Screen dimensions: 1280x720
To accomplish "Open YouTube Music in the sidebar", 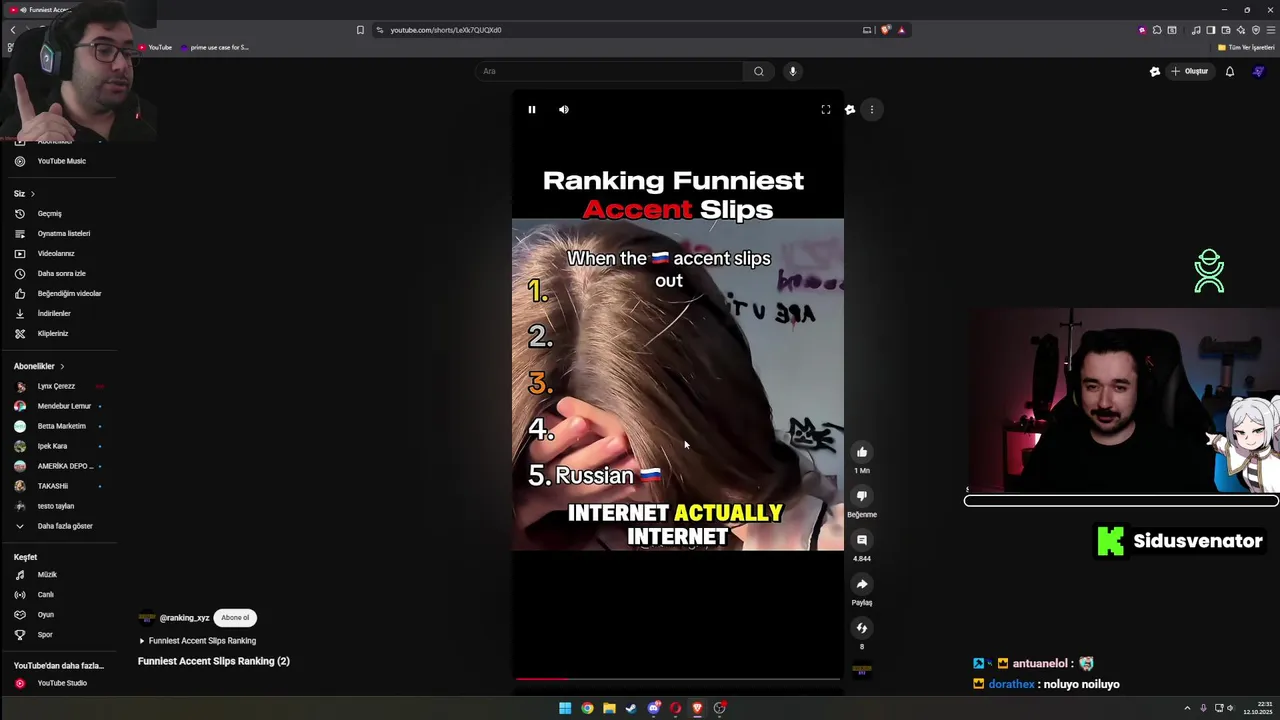I will coord(60,161).
